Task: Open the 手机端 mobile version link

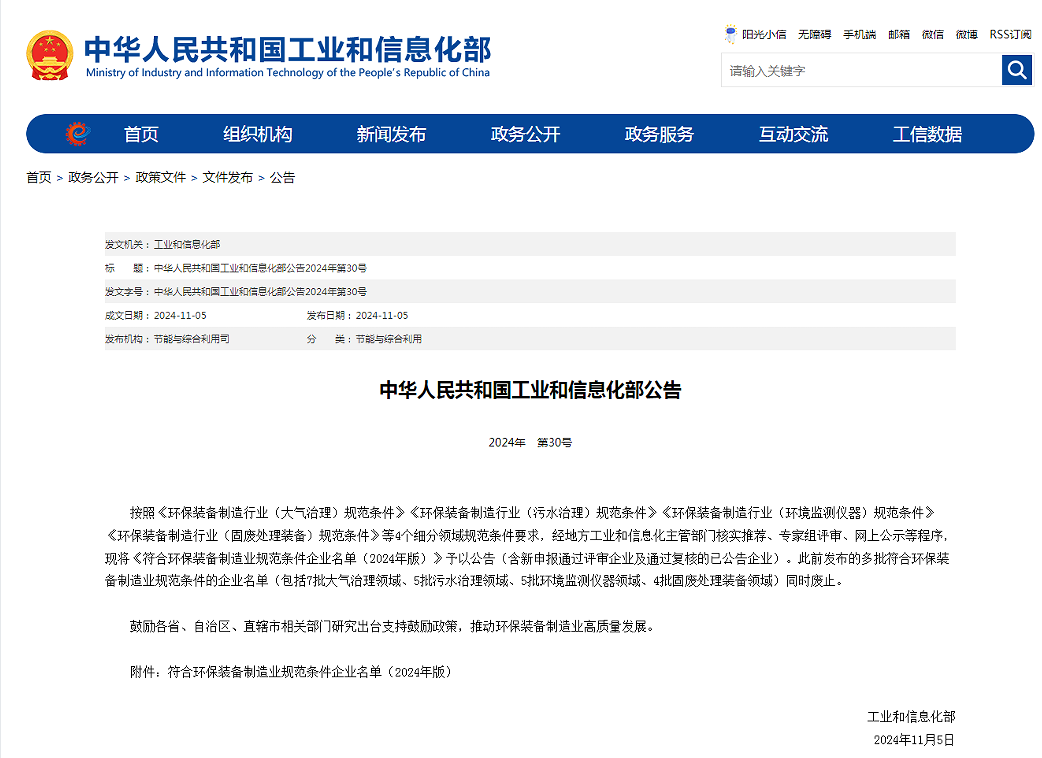Action: [859, 34]
